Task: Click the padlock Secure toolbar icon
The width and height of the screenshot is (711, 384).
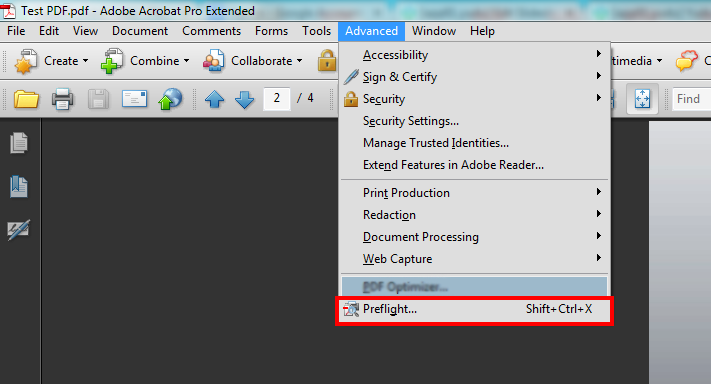Action: coord(327,61)
